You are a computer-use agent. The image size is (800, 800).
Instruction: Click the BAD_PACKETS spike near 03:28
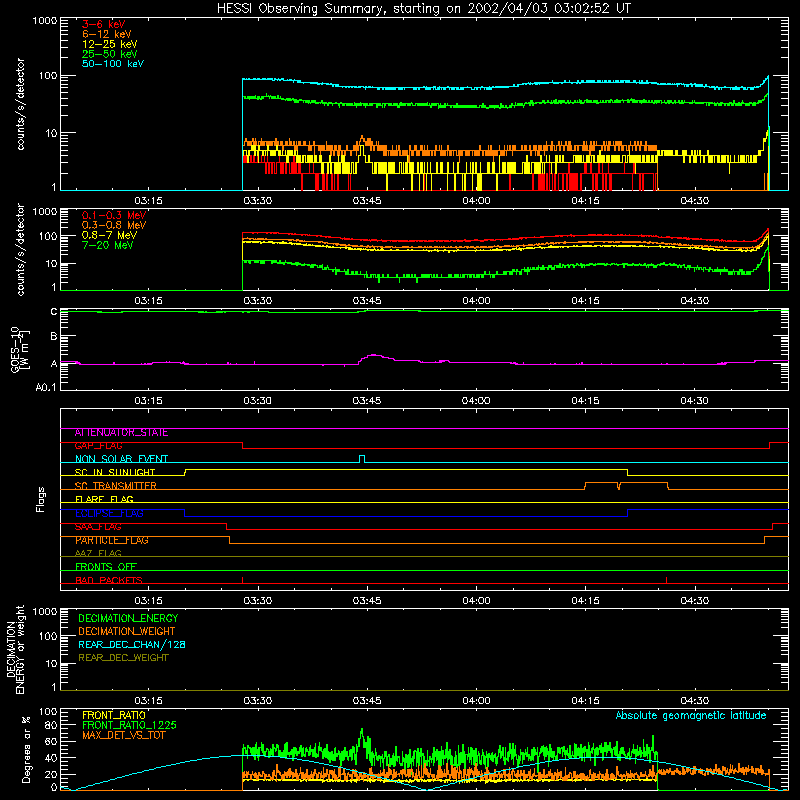pos(242,580)
